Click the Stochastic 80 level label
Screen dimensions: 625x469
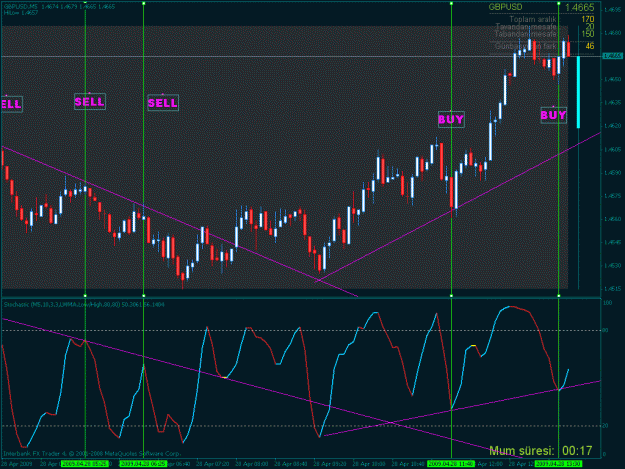click(605, 330)
